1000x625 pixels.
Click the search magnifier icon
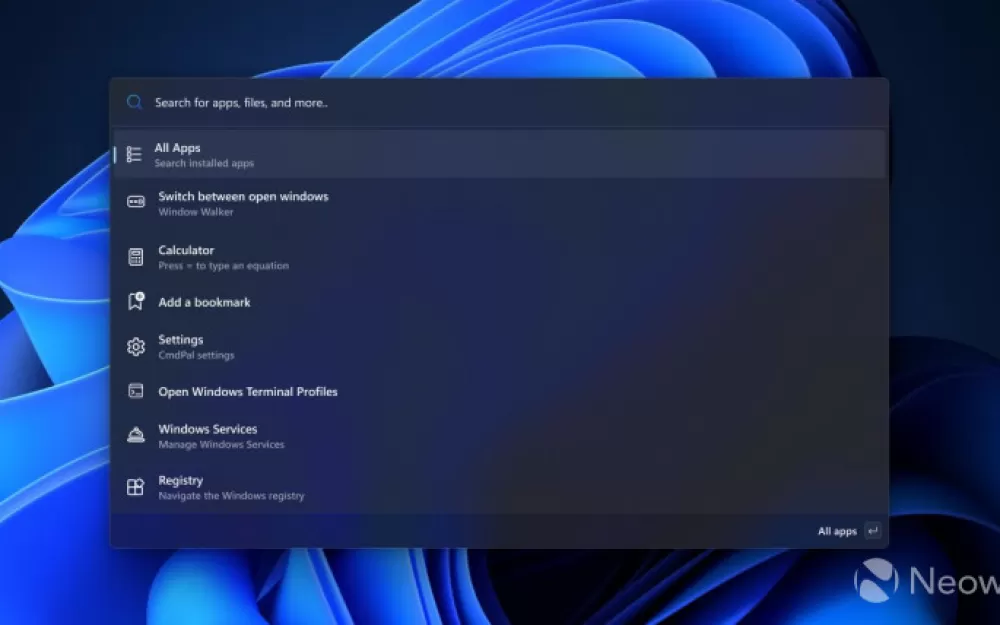pyautogui.click(x=134, y=102)
